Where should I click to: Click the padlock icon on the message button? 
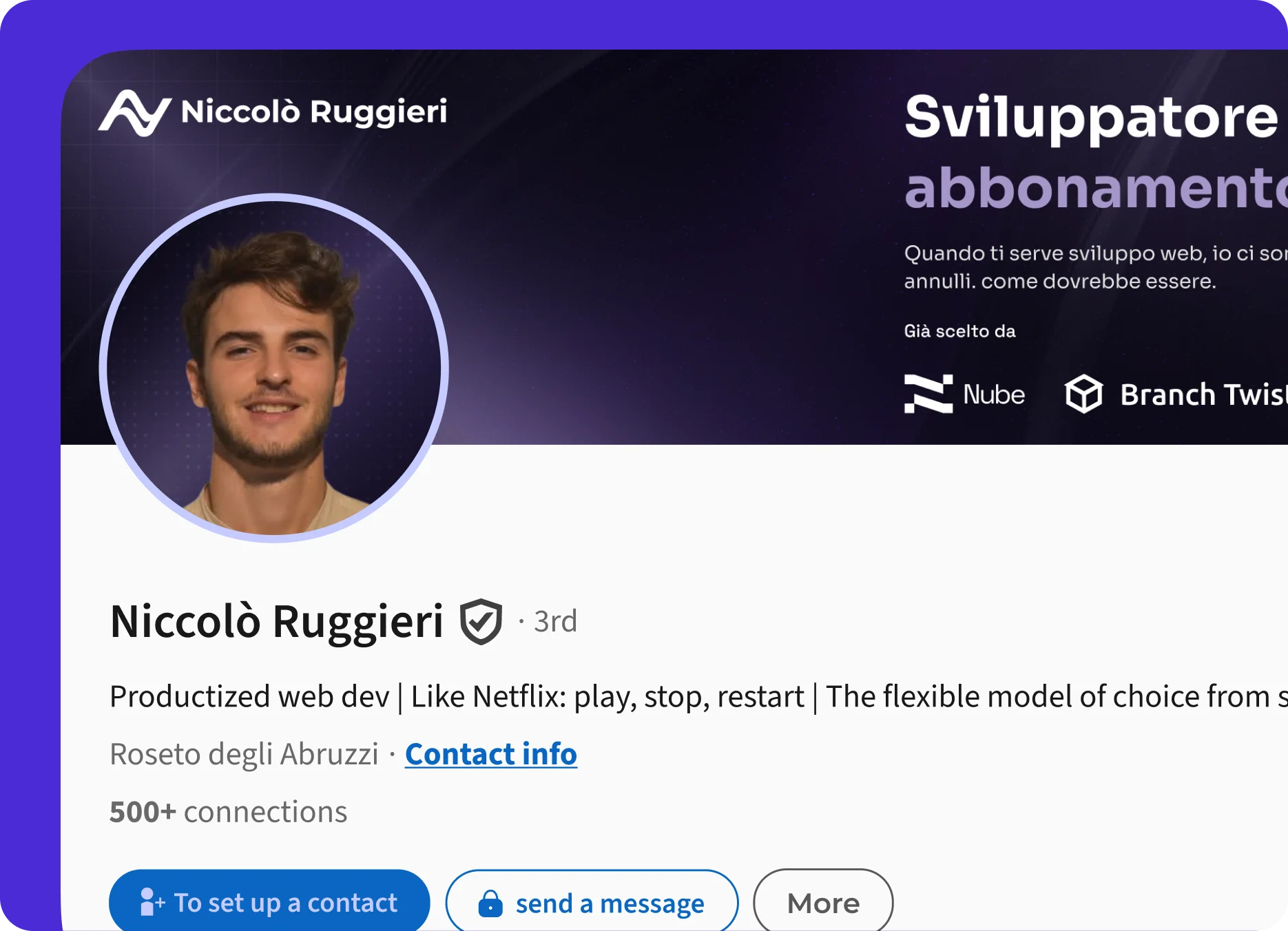490,903
